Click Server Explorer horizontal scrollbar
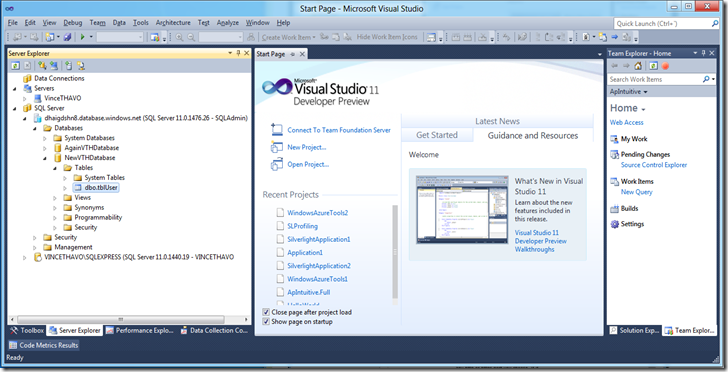The image size is (728, 372). pyautogui.click(x=120, y=320)
